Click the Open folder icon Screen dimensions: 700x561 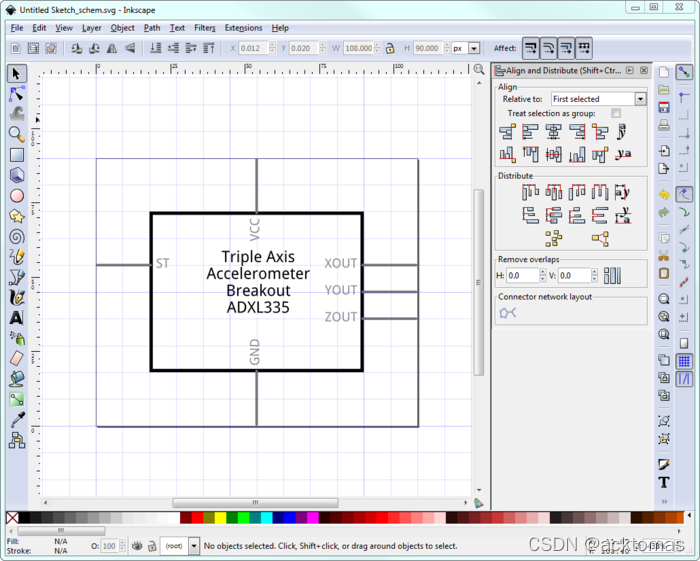click(x=664, y=90)
